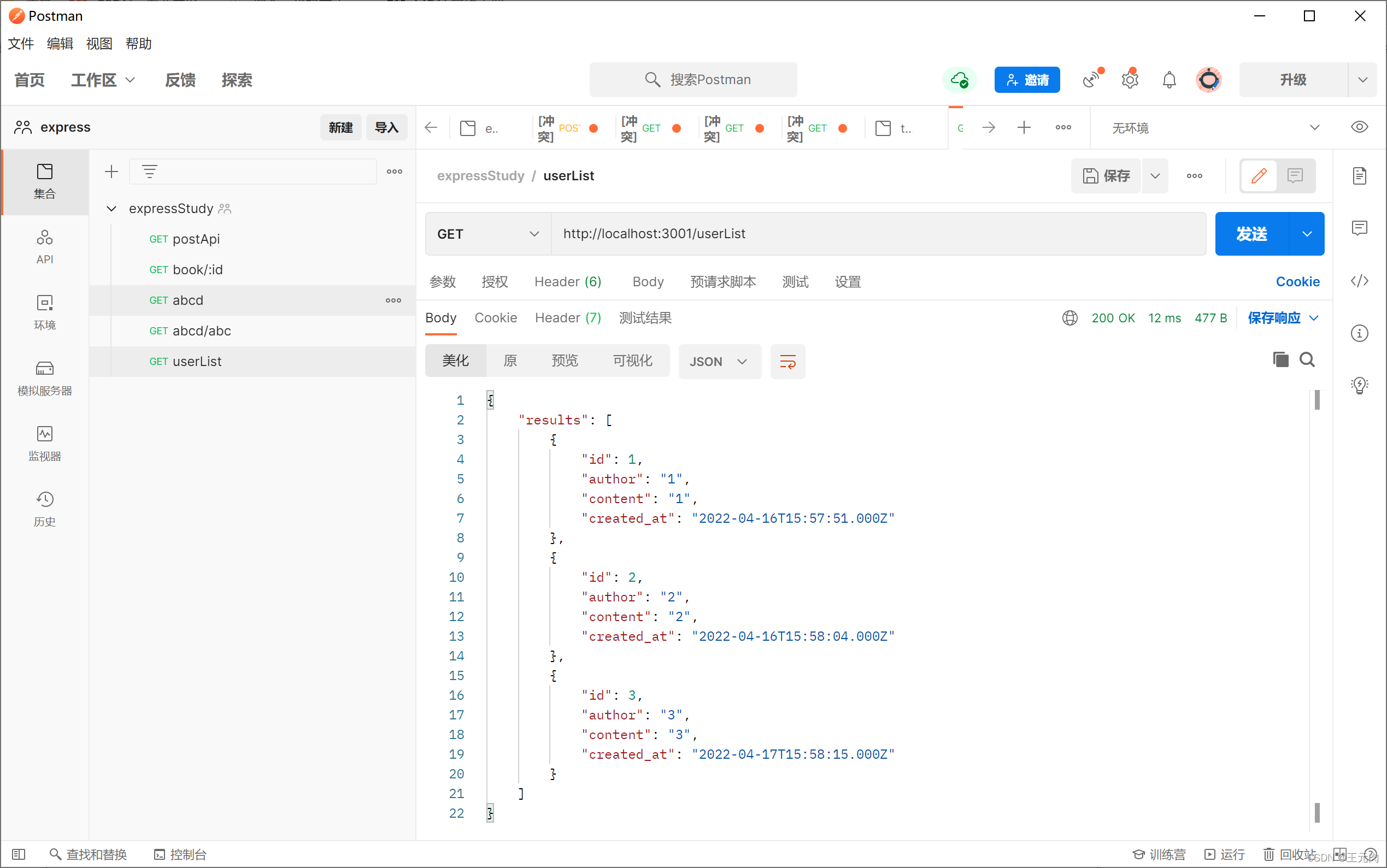Open collections panel more options ellipsis
1387x868 pixels.
pos(394,171)
